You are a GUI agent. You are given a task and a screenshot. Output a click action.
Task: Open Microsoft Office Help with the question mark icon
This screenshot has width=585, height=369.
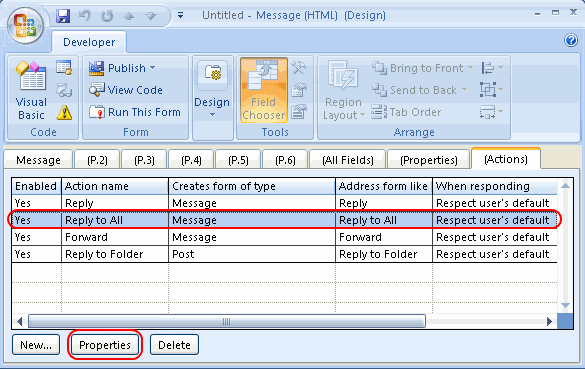[x=571, y=40]
